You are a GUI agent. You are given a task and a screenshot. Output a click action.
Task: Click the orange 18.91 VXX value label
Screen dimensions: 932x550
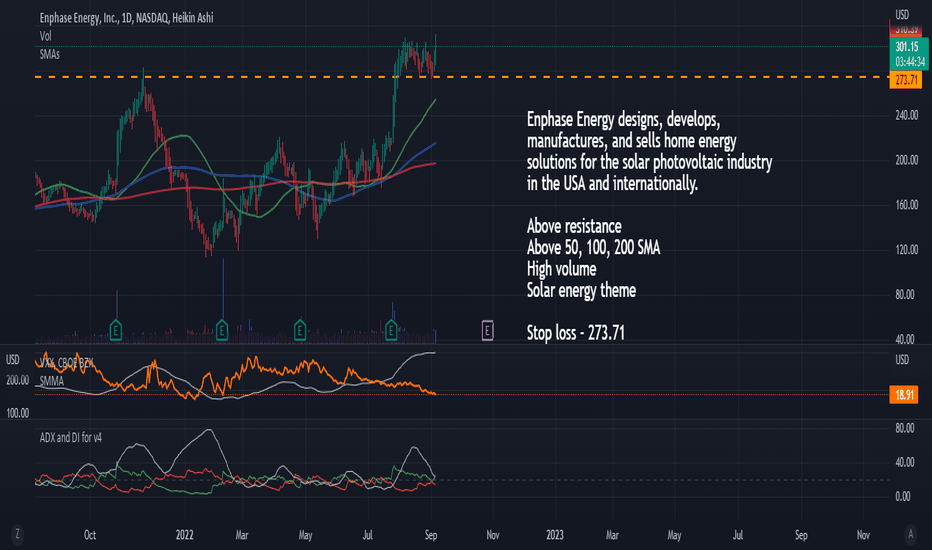(x=903, y=395)
